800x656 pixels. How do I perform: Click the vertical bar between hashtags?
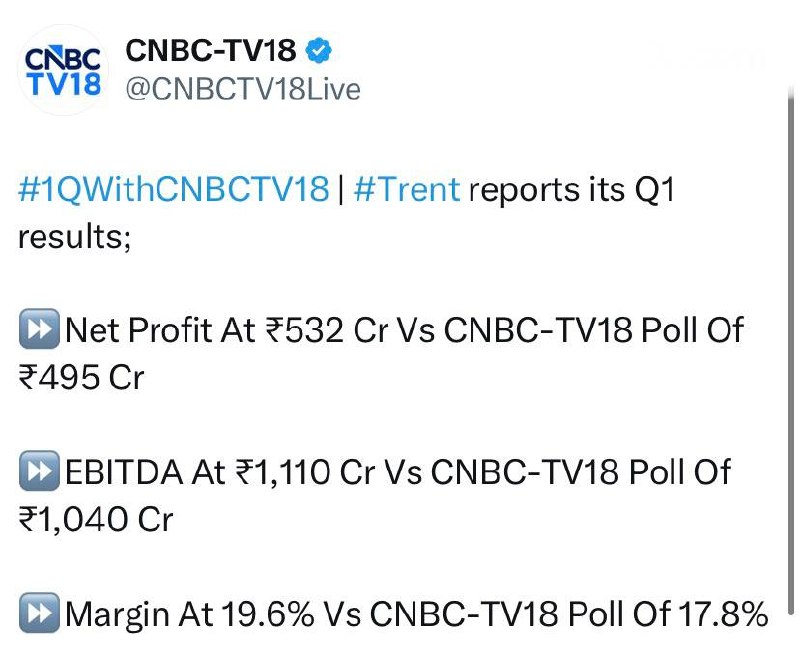click(341, 189)
